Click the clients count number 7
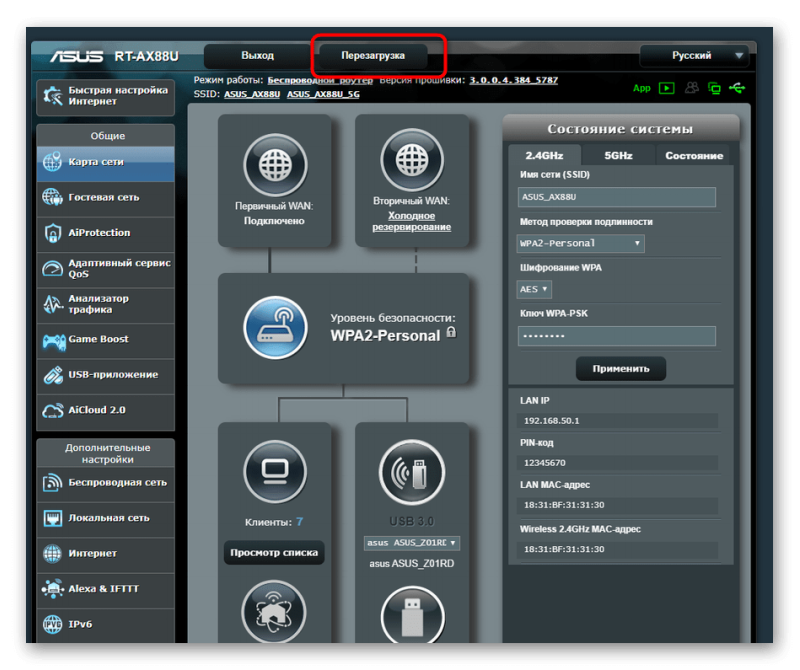Screen dimensions: 800x670 (x=299, y=522)
